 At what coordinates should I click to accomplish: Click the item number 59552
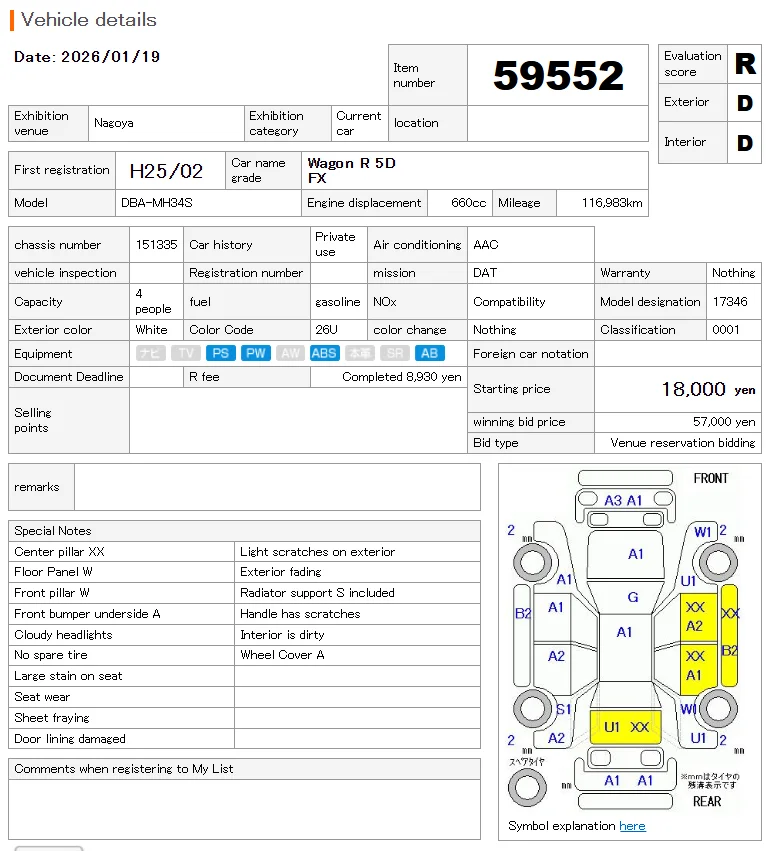click(558, 75)
